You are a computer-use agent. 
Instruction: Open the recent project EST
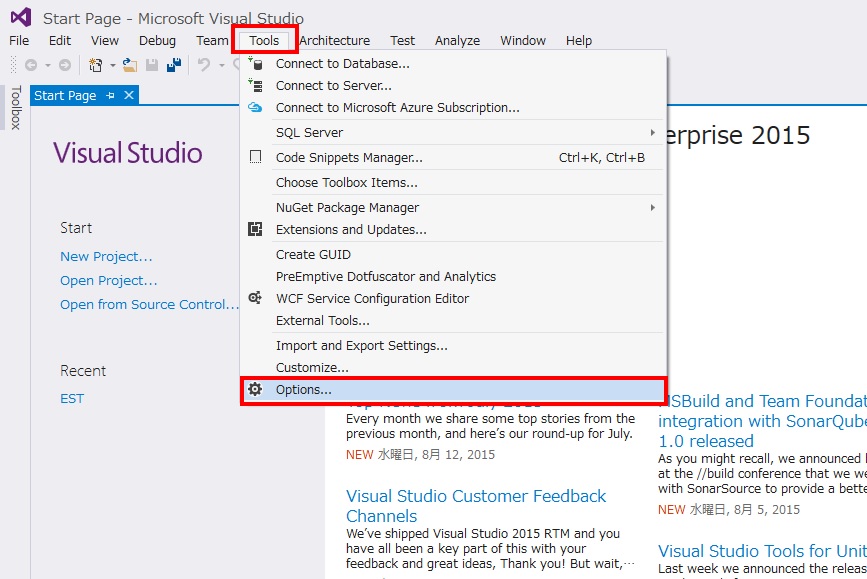(x=72, y=399)
